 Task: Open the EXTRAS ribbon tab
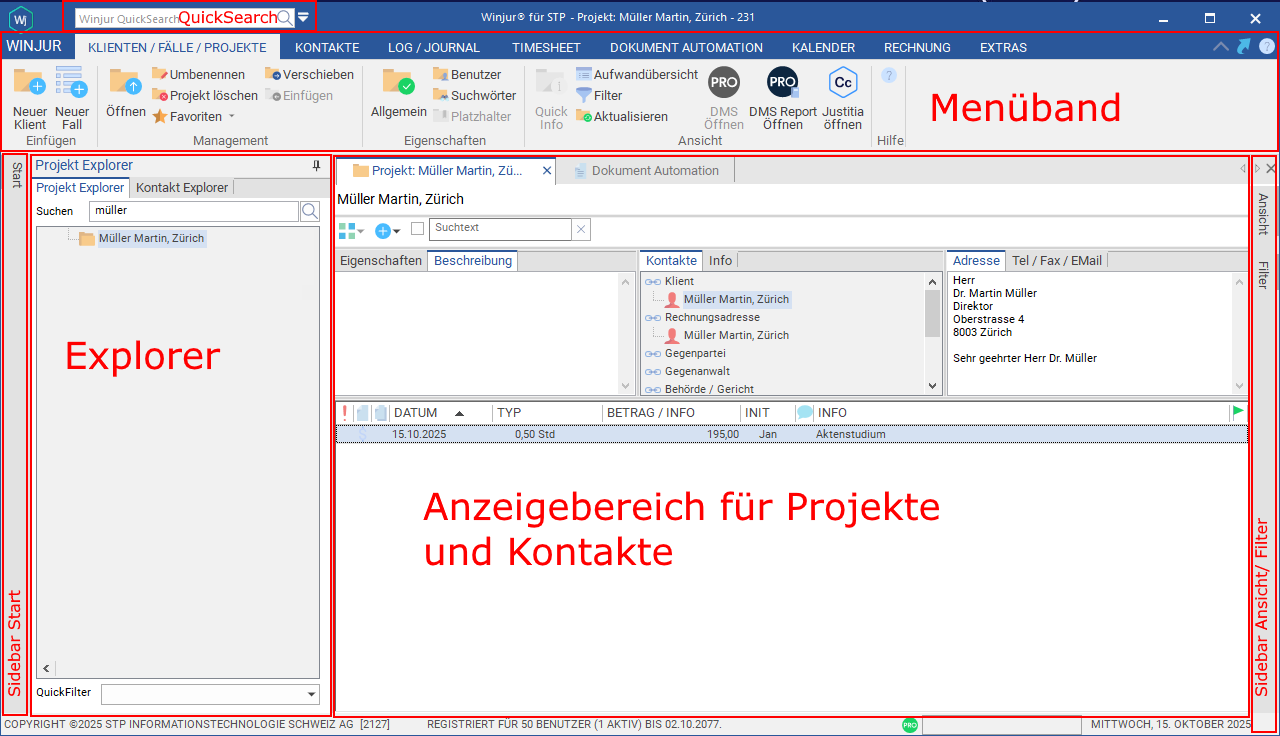click(x=1003, y=47)
